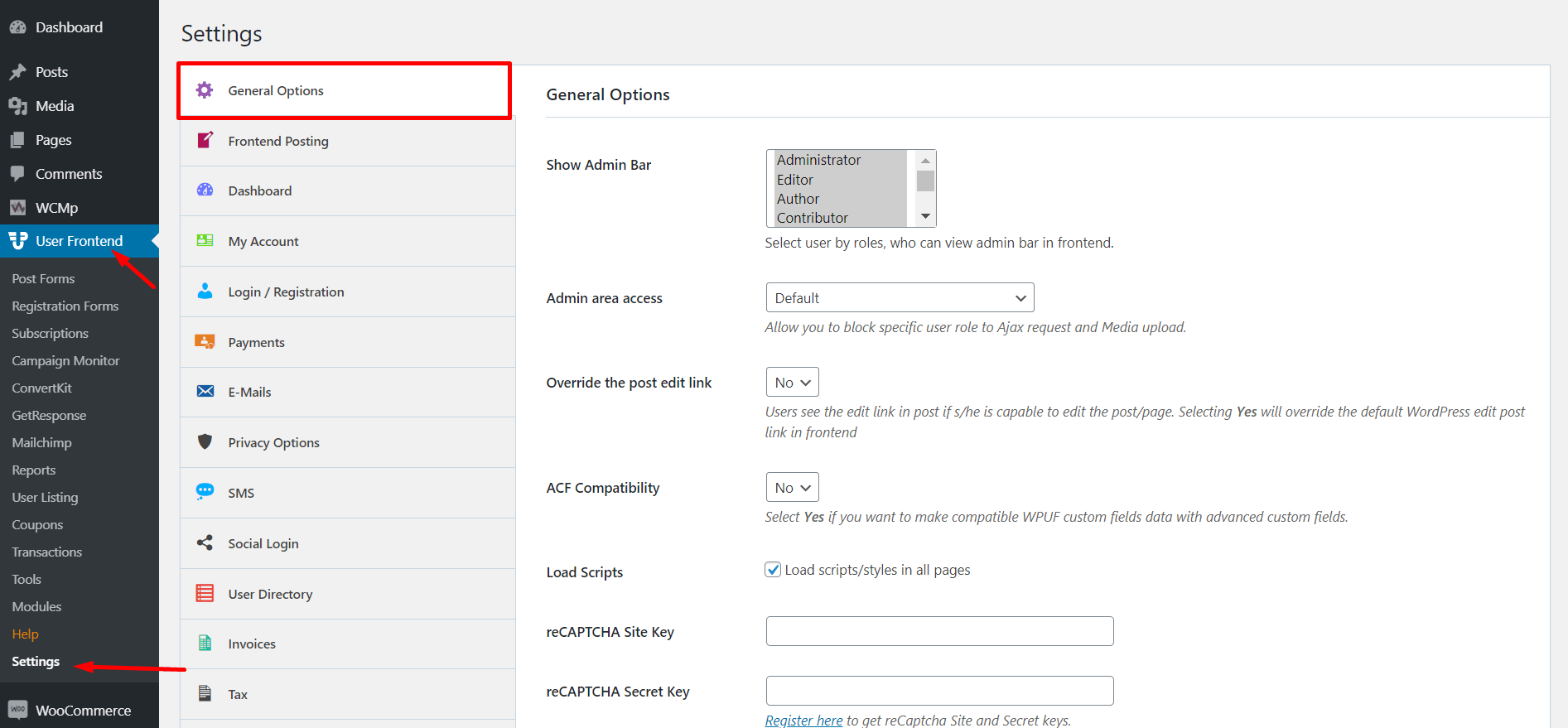Click the Login / Registration person icon

tap(205, 291)
